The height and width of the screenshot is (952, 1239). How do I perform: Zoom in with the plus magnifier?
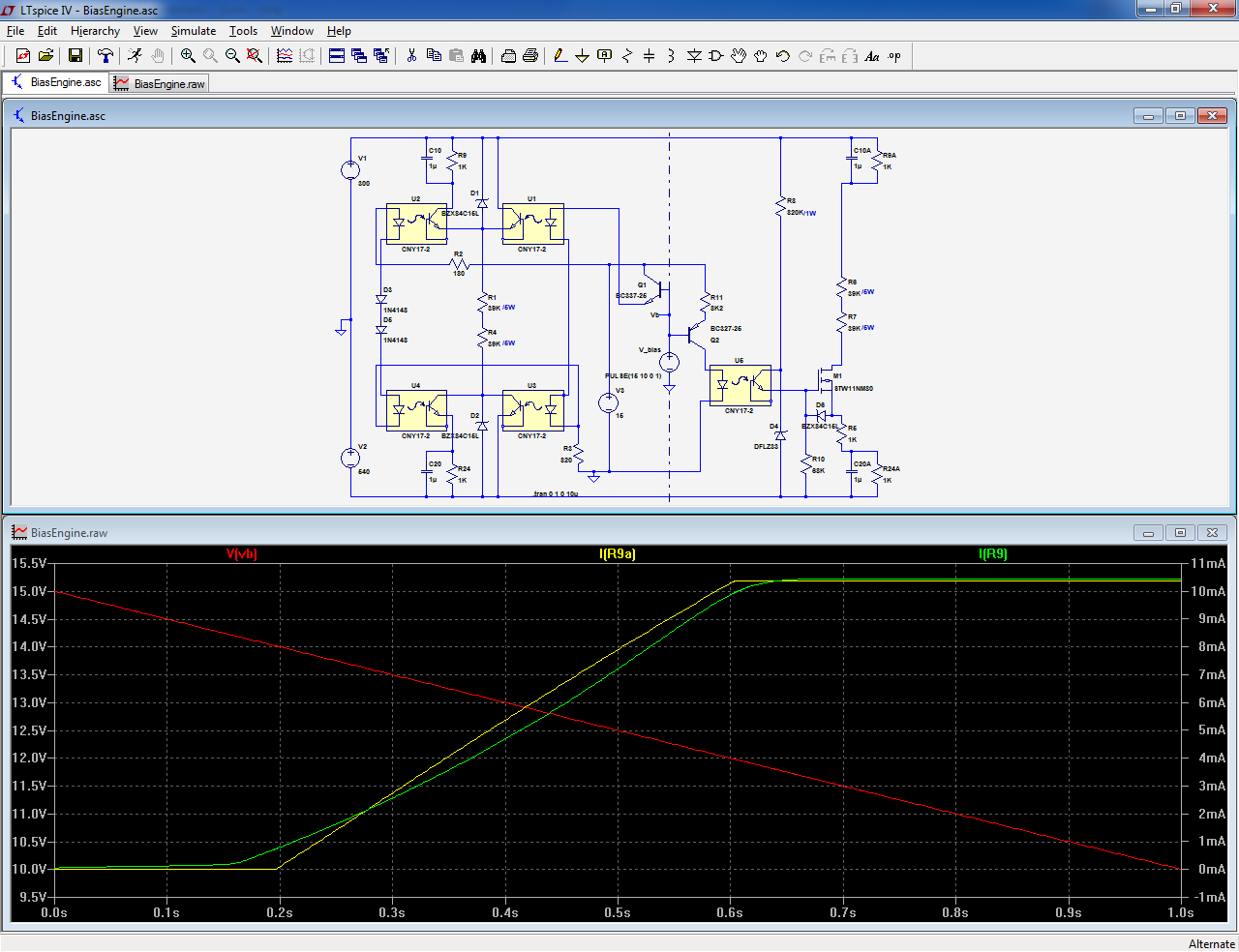[x=188, y=56]
